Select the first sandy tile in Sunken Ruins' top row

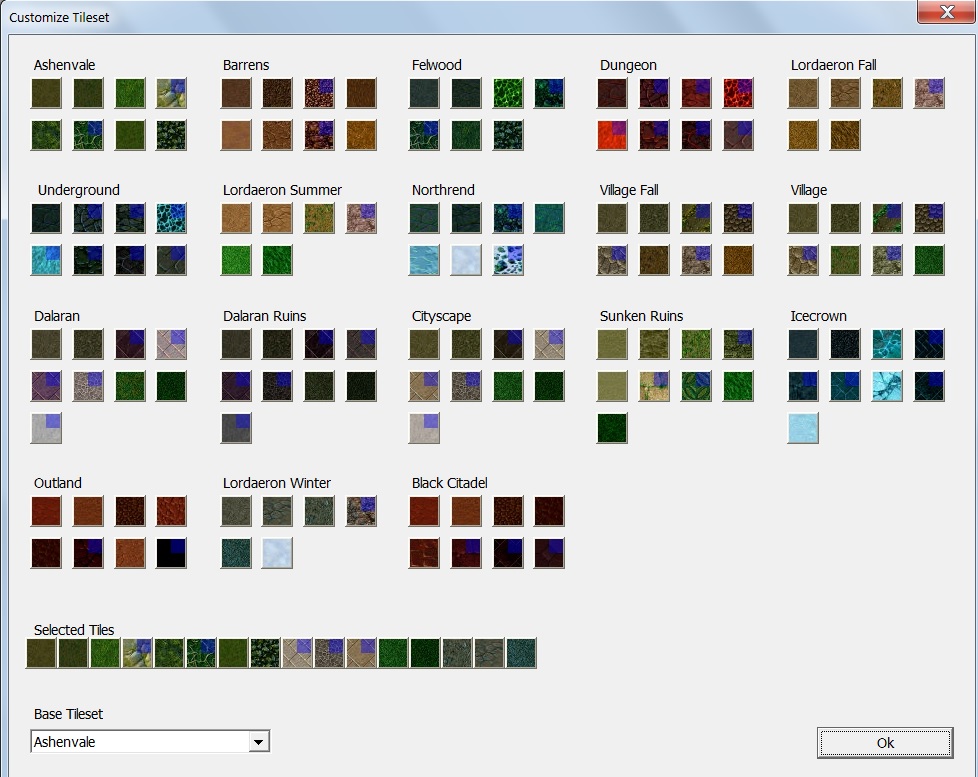[x=612, y=344]
